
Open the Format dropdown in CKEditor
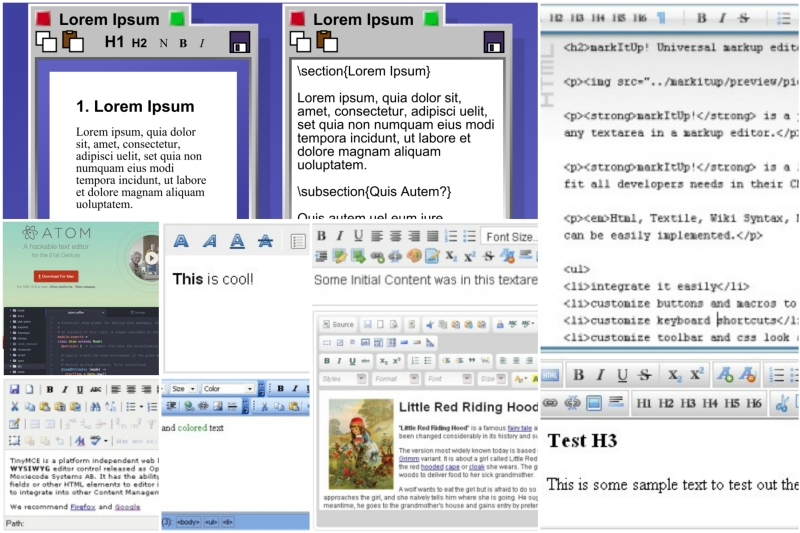pyautogui.click(x=396, y=378)
